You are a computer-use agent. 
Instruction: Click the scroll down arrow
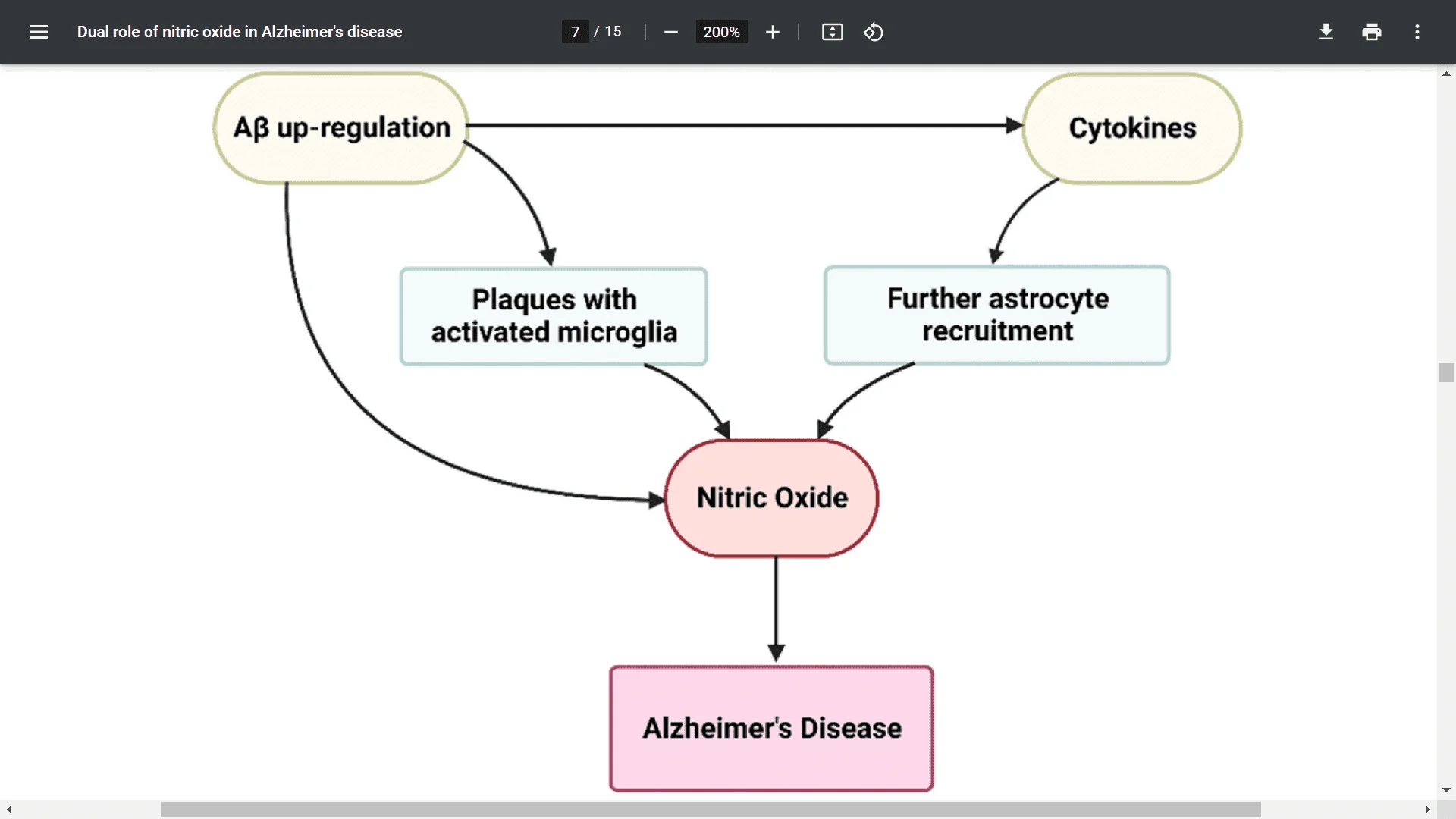click(x=1446, y=790)
